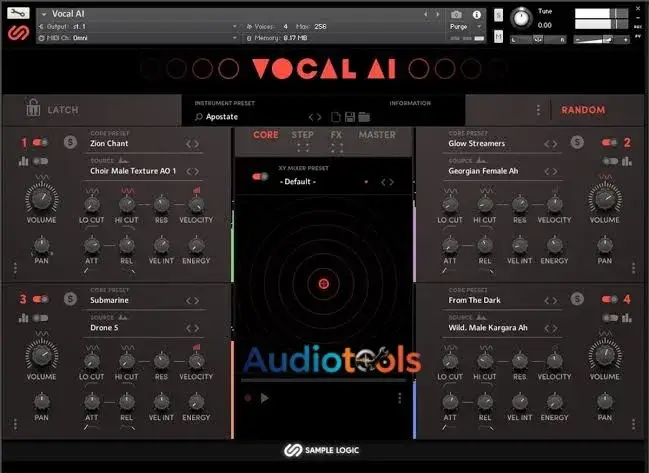Click the Kontakt output volume slider
Image resolution: width=649 pixels, height=473 pixels.
tap(603, 39)
